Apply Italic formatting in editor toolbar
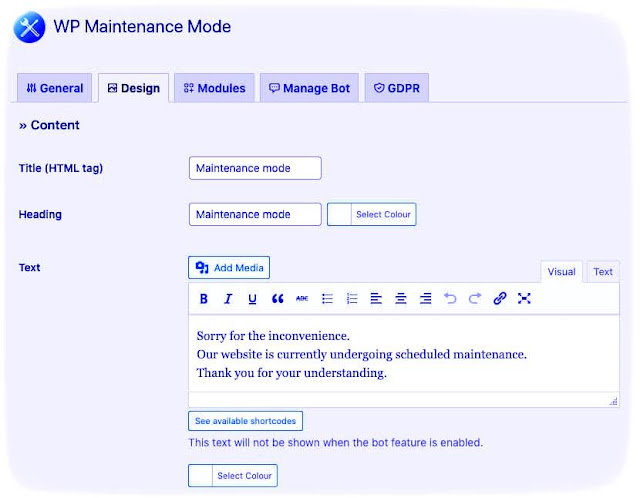 tap(228, 299)
